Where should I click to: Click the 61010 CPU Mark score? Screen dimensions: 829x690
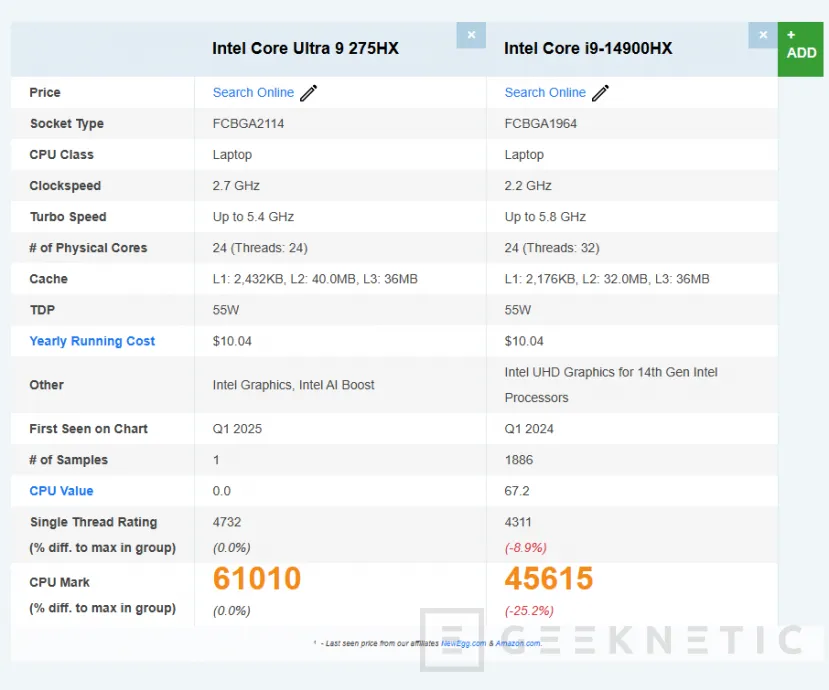pyautogui.click(x=257, y=578)
